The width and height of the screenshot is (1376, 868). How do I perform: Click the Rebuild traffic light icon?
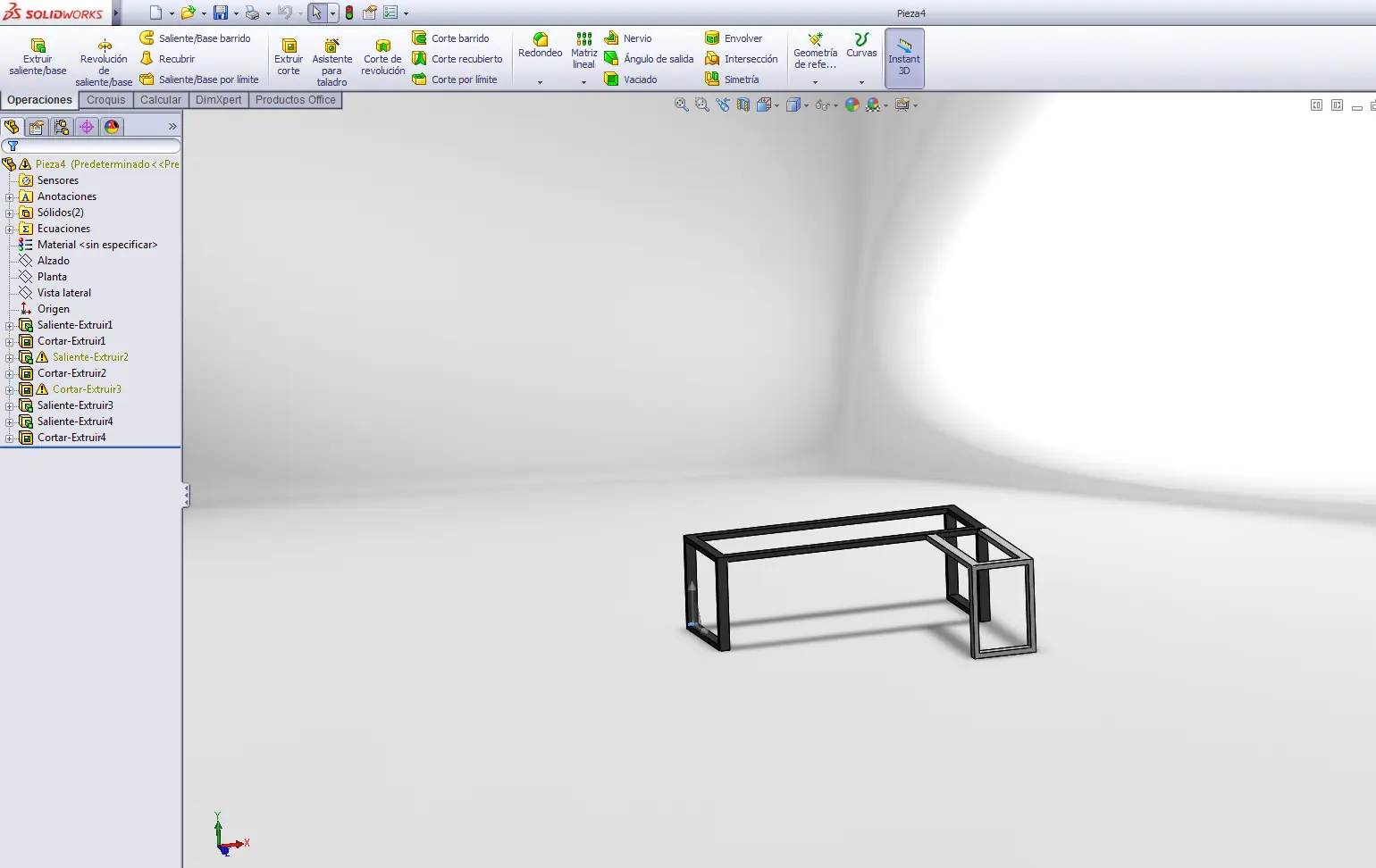(x=349, y=13)
